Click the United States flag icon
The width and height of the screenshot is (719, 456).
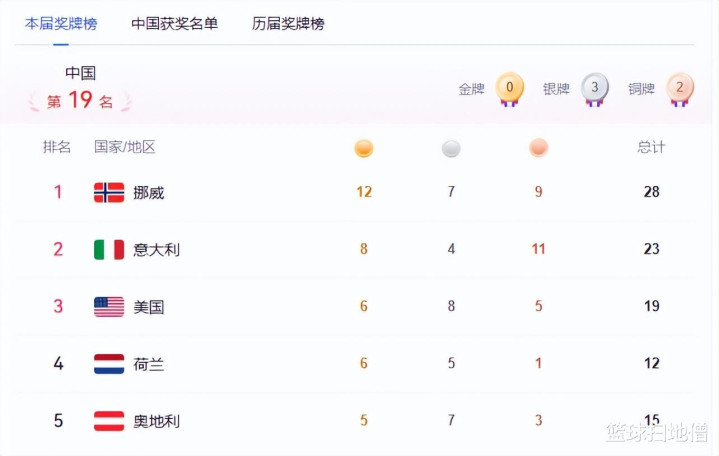pyautogui.click(x=109, y=307)
